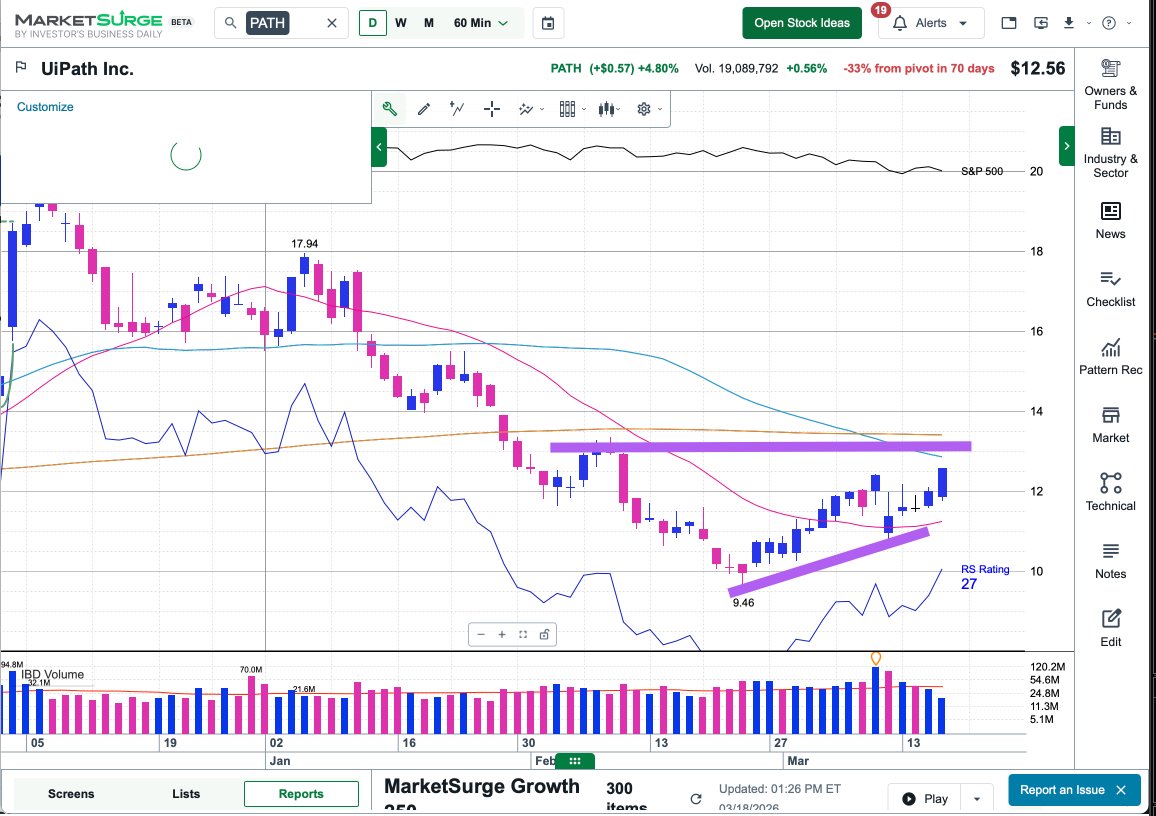Open the Checklist panel
The image size is (1156, 816).
1110,288
